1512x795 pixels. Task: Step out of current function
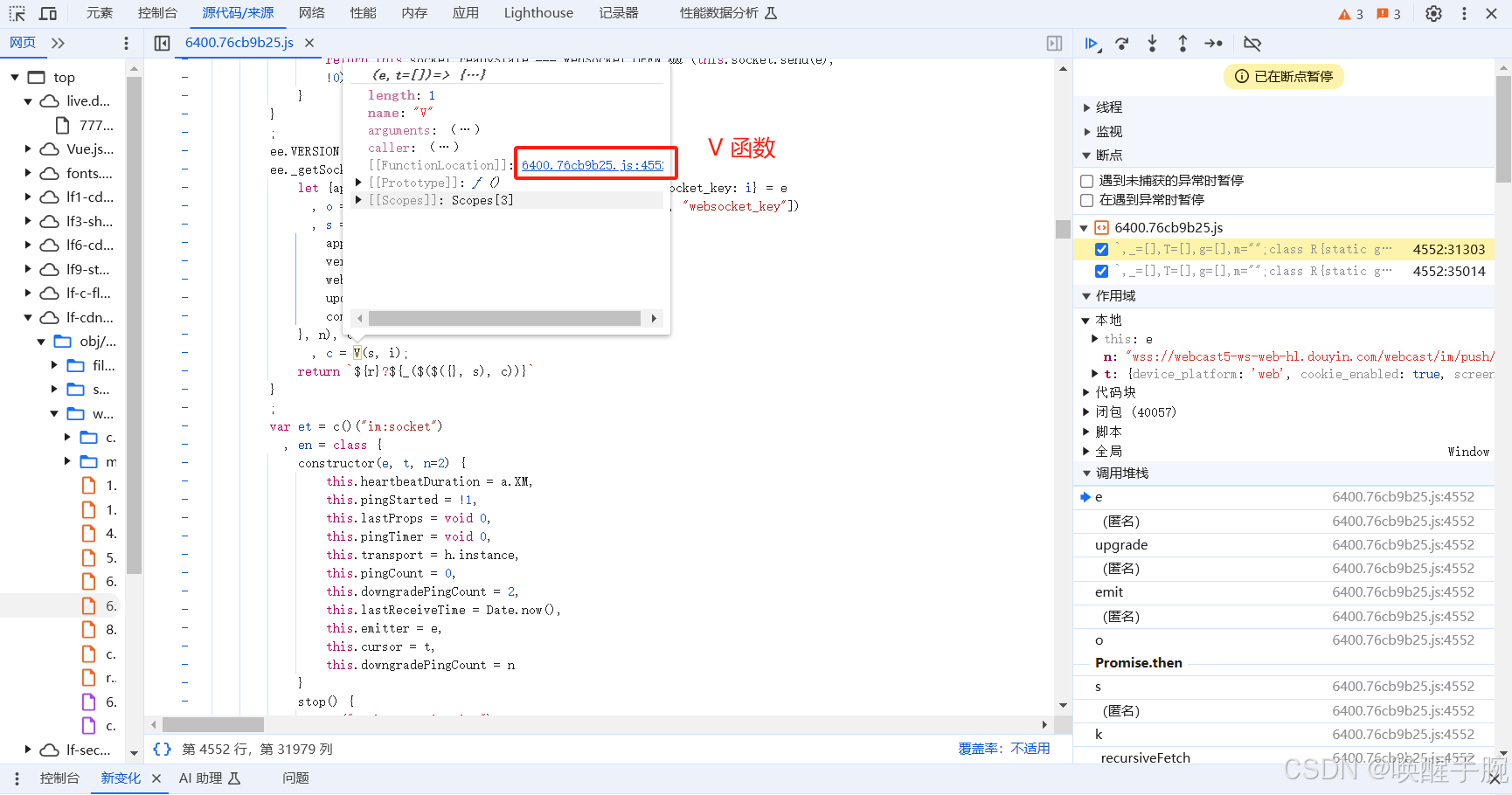pos(1183,43)
